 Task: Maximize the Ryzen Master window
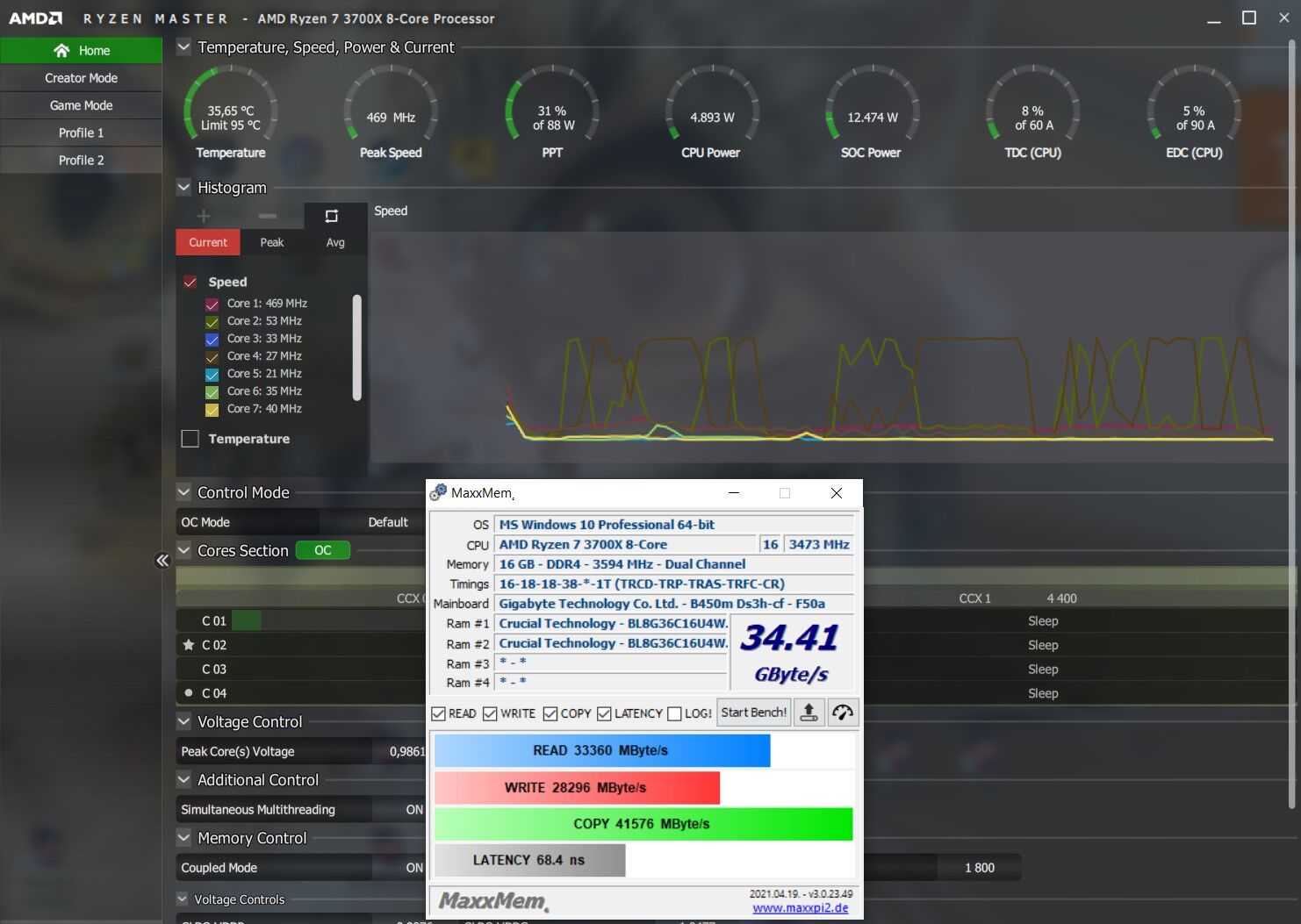tap(1249, 18)
